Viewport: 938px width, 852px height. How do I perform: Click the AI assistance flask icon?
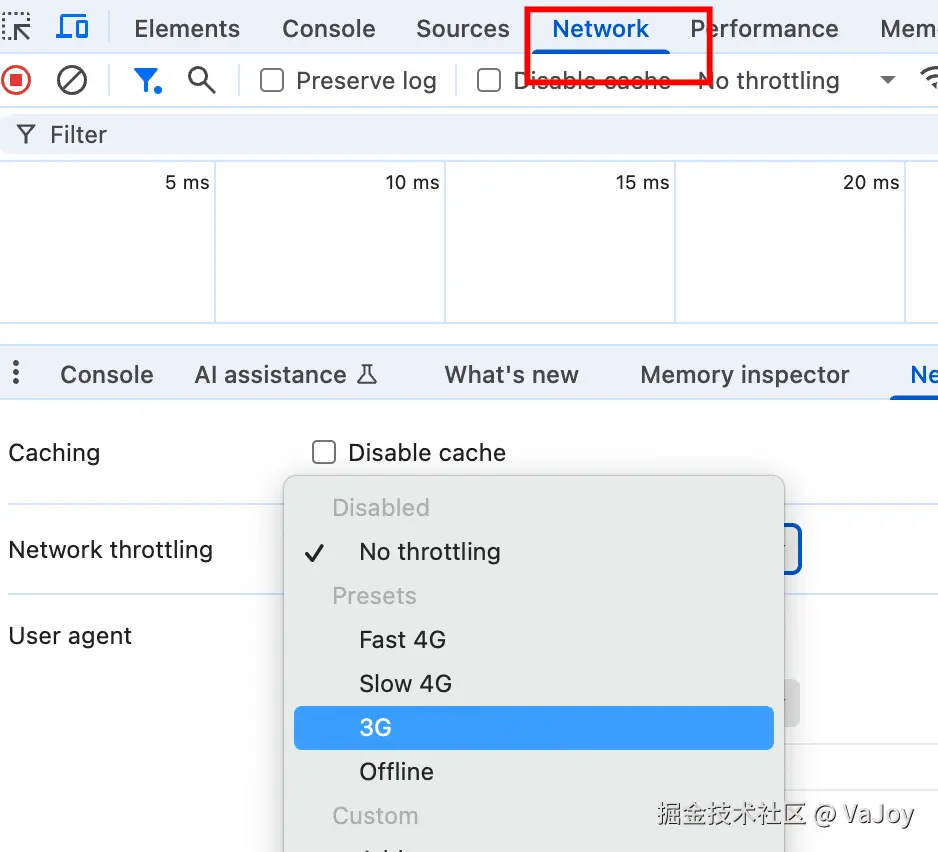pyautogui.click(x=367, y=375)
